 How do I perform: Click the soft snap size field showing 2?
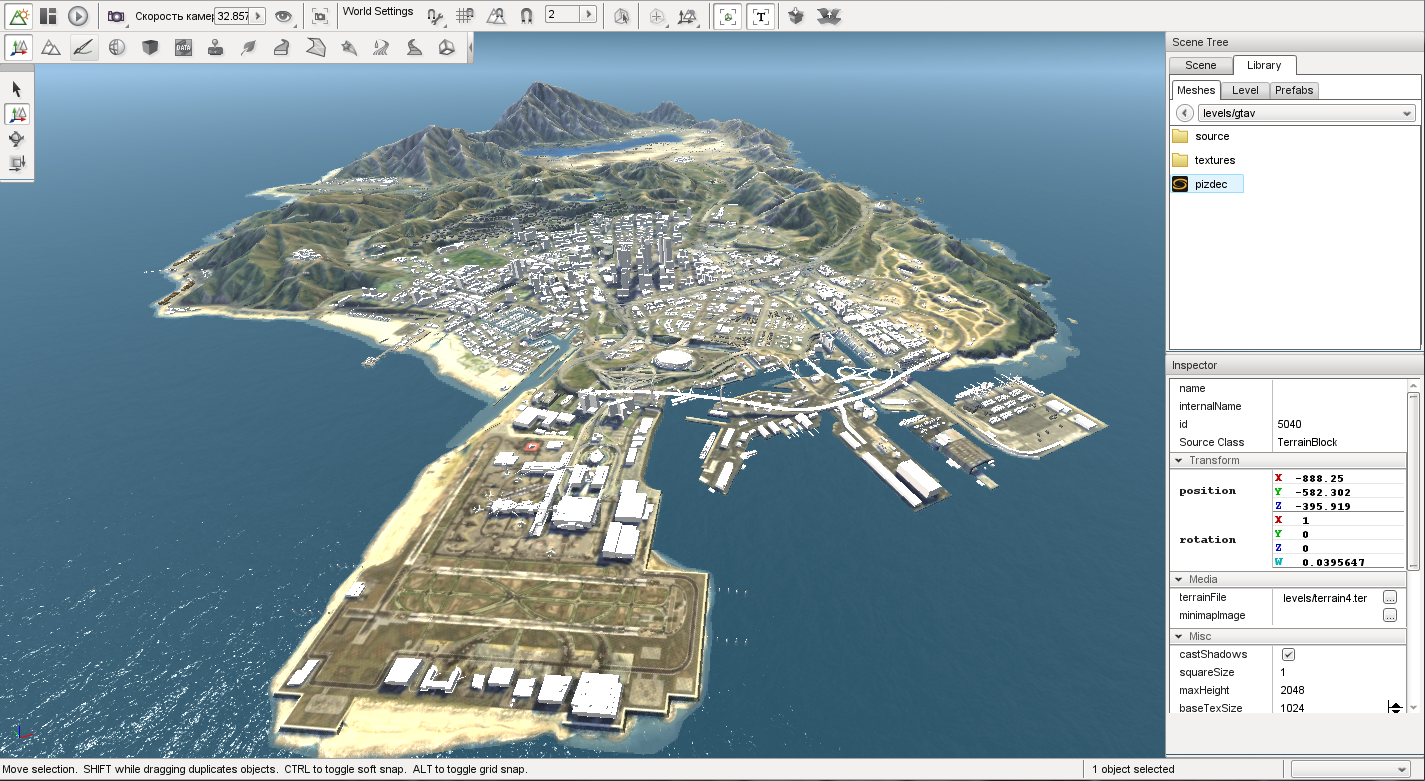563,15
